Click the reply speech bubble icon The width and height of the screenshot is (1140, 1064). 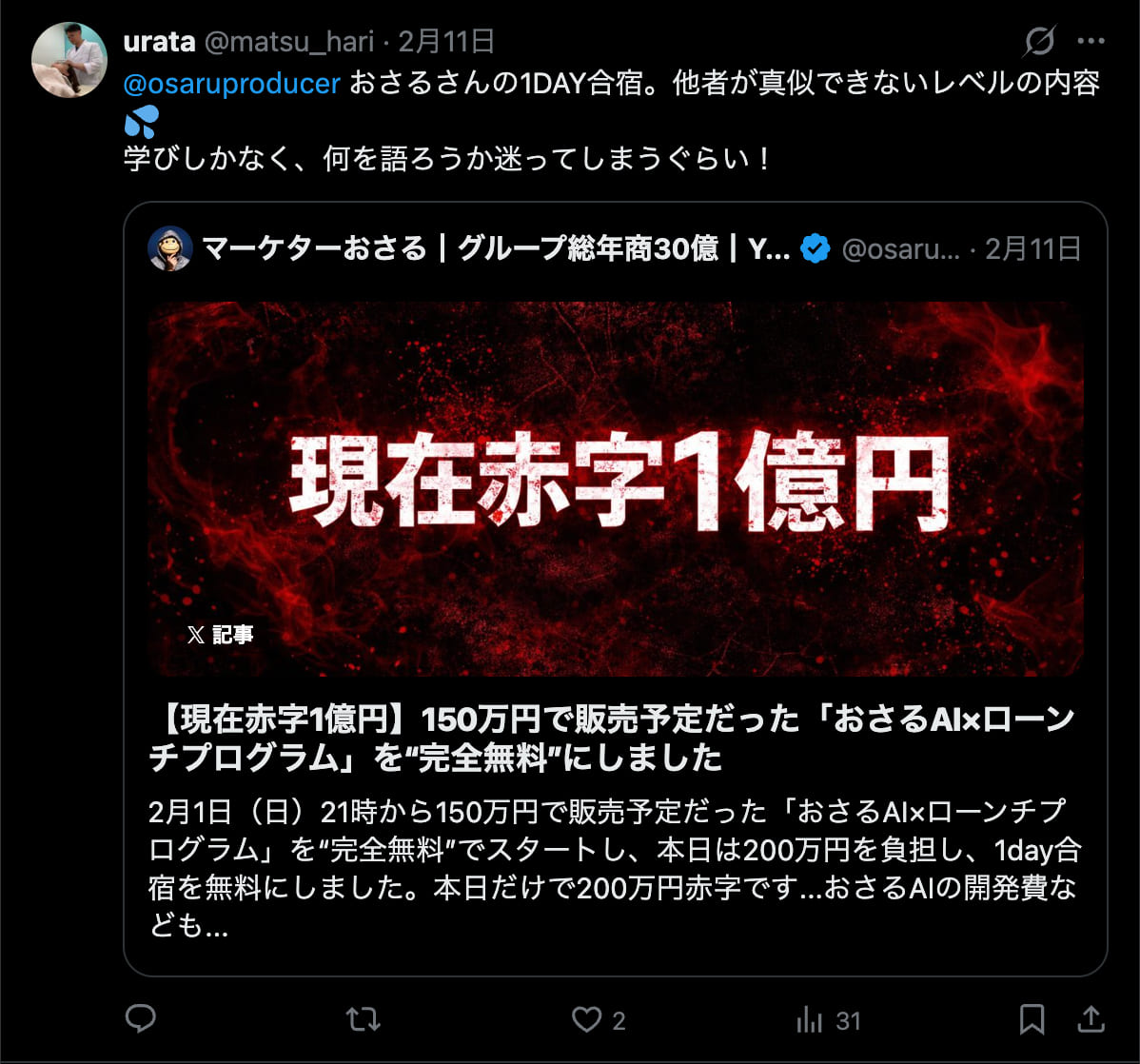click(x=140, y=1018)
